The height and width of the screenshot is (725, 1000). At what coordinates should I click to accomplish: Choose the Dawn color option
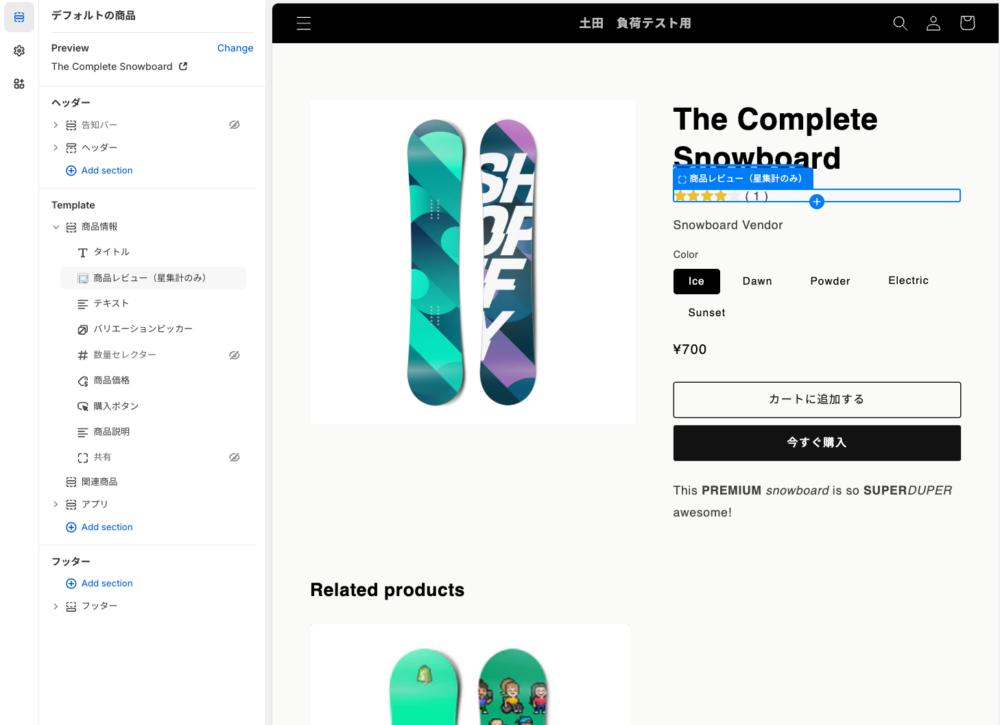click(757, 281)
